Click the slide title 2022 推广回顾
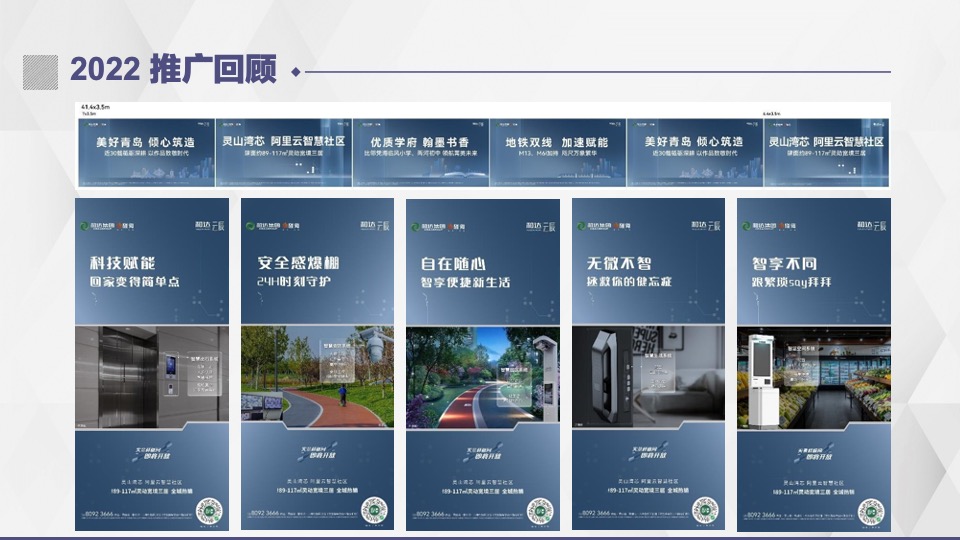 (173, 69)
